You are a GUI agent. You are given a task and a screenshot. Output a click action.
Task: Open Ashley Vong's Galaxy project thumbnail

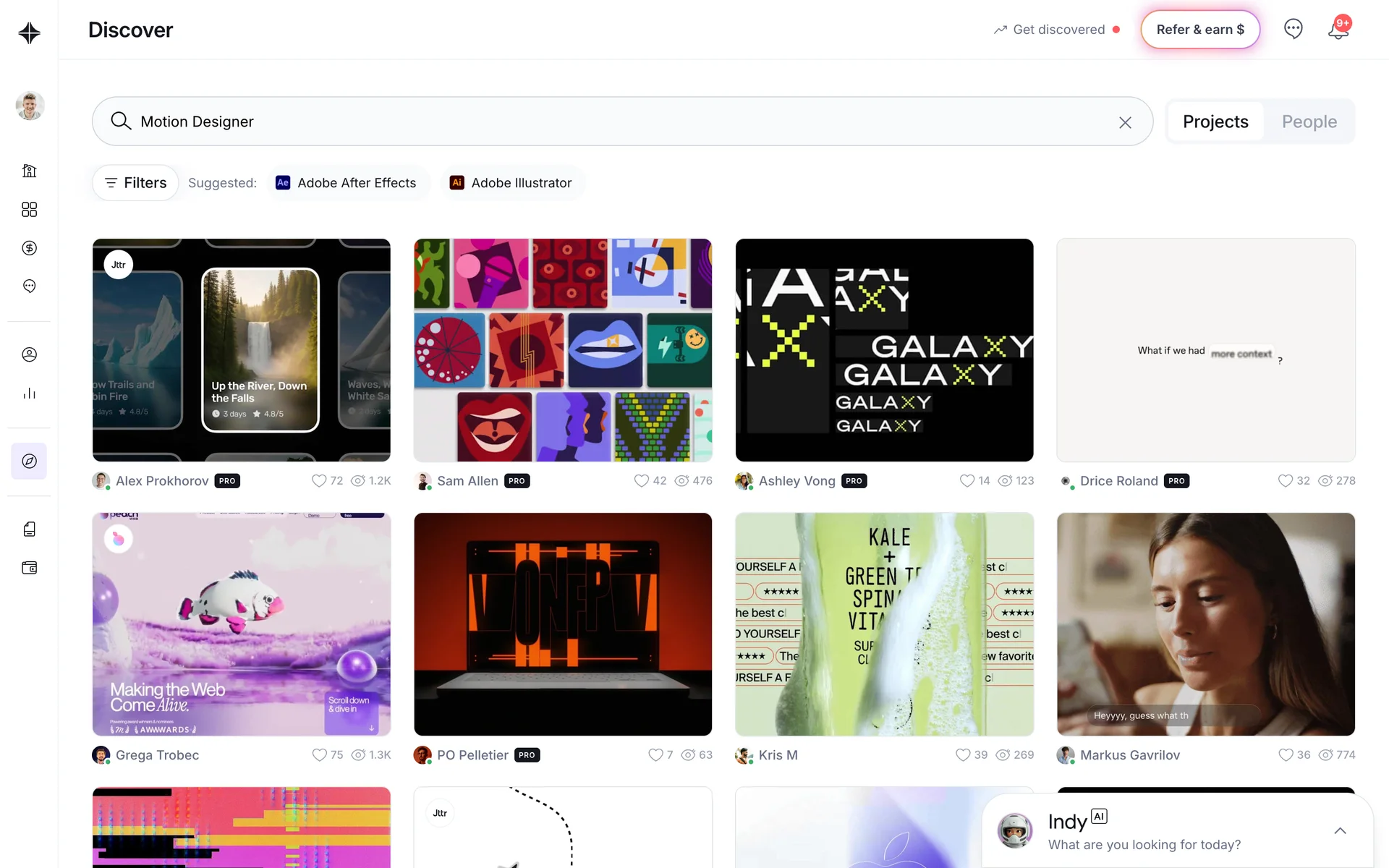coord(884,350)
